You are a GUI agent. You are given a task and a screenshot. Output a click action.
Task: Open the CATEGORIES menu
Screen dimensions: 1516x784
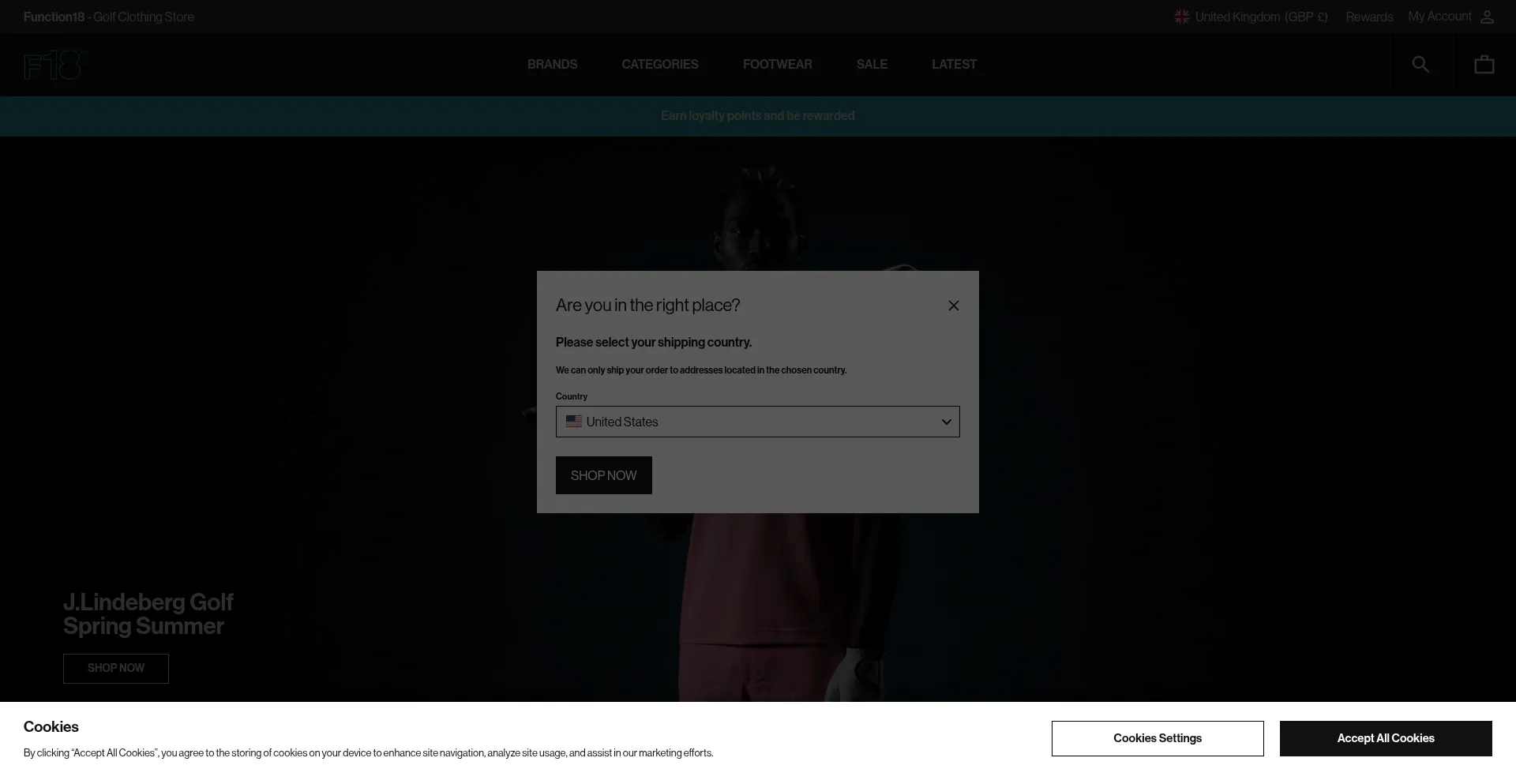pyautogui.click(x=659, y=64)
